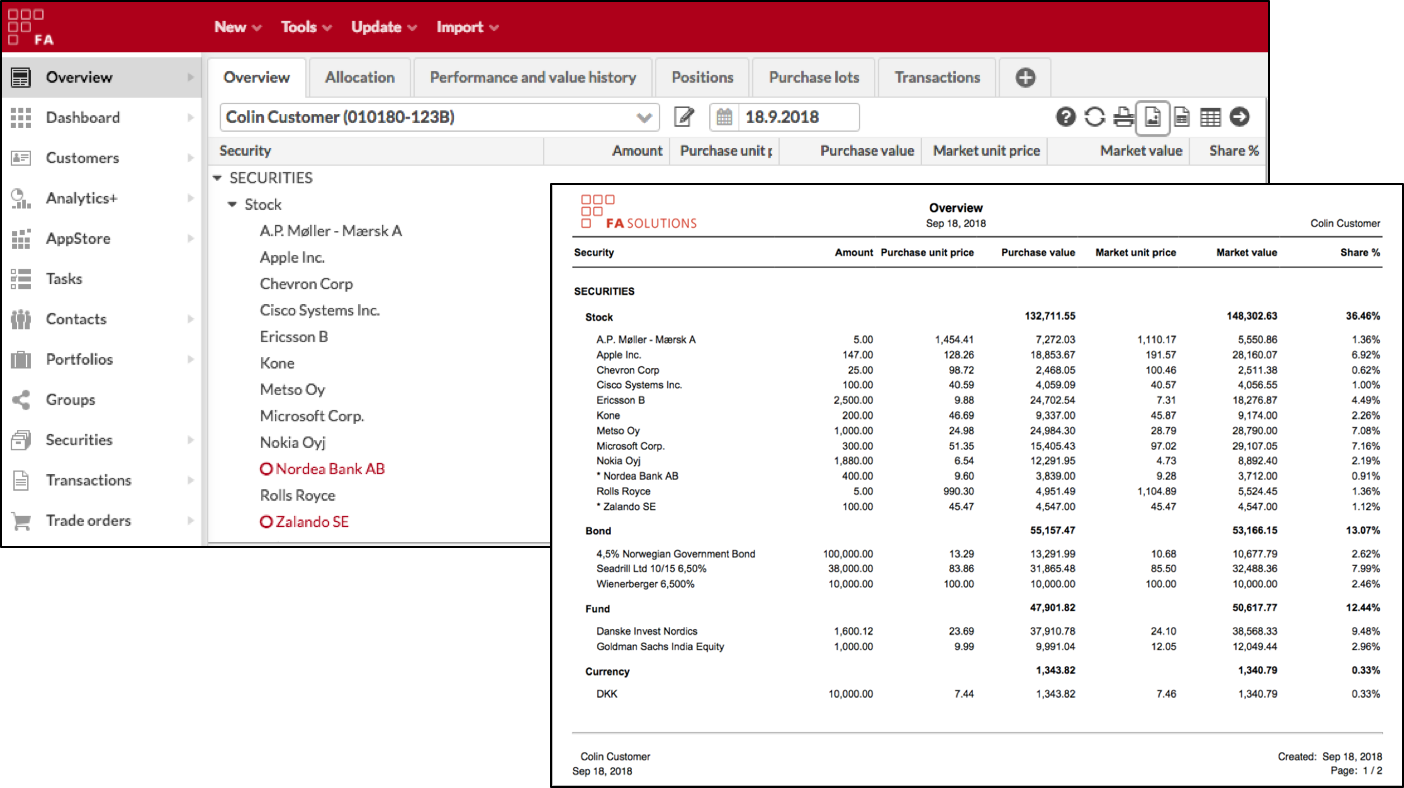Viewport: 1404px width, 788px height.
Task: Click Seadrill Ltd 10/15 6,50% in report
Action: [x=651, y=568]
